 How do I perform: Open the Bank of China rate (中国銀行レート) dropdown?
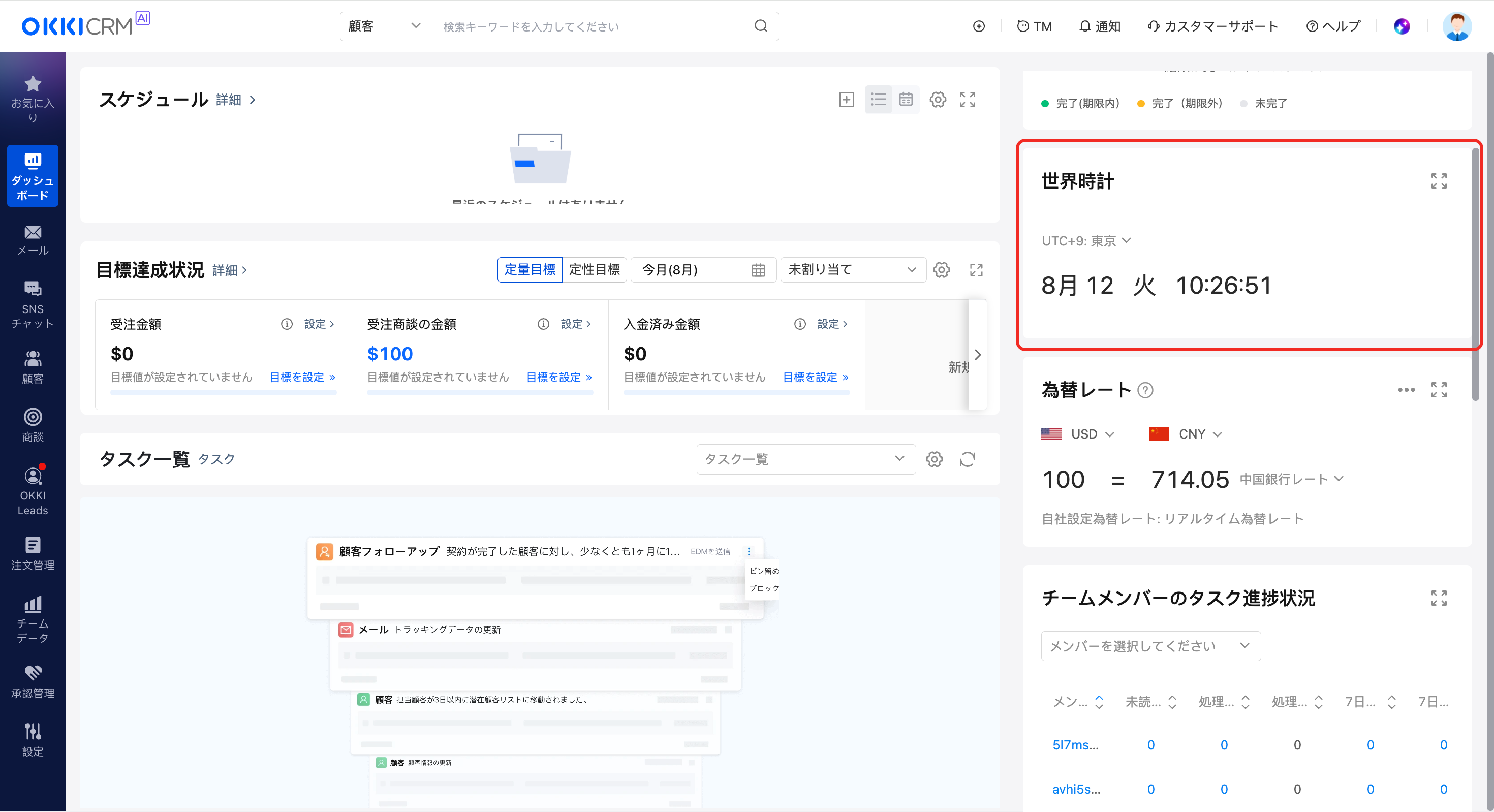1291,479
